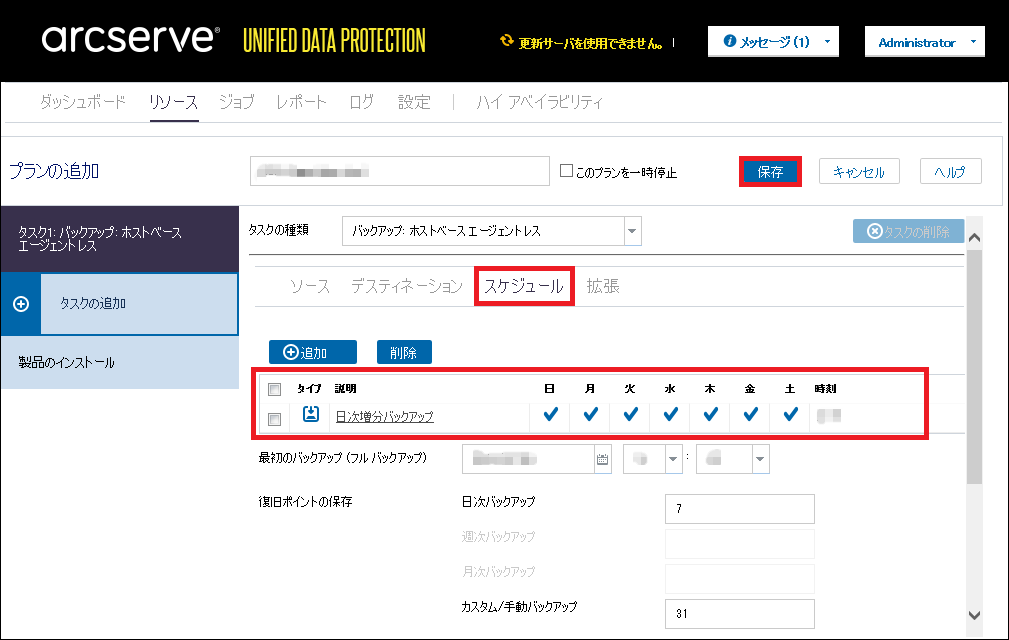The height and width of the screenshot is (640, 1009).
Task: Switch to the ログ tab
Action: pos(362,102)
